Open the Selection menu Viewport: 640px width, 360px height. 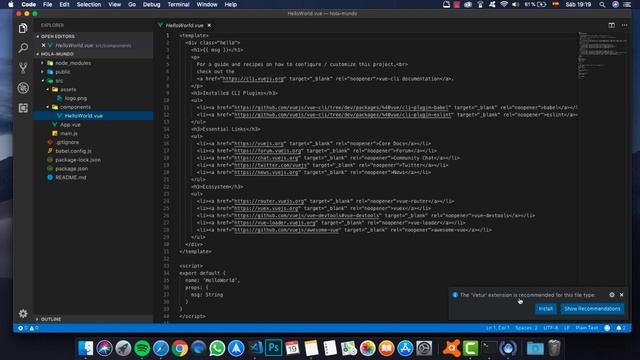[89, 4]
